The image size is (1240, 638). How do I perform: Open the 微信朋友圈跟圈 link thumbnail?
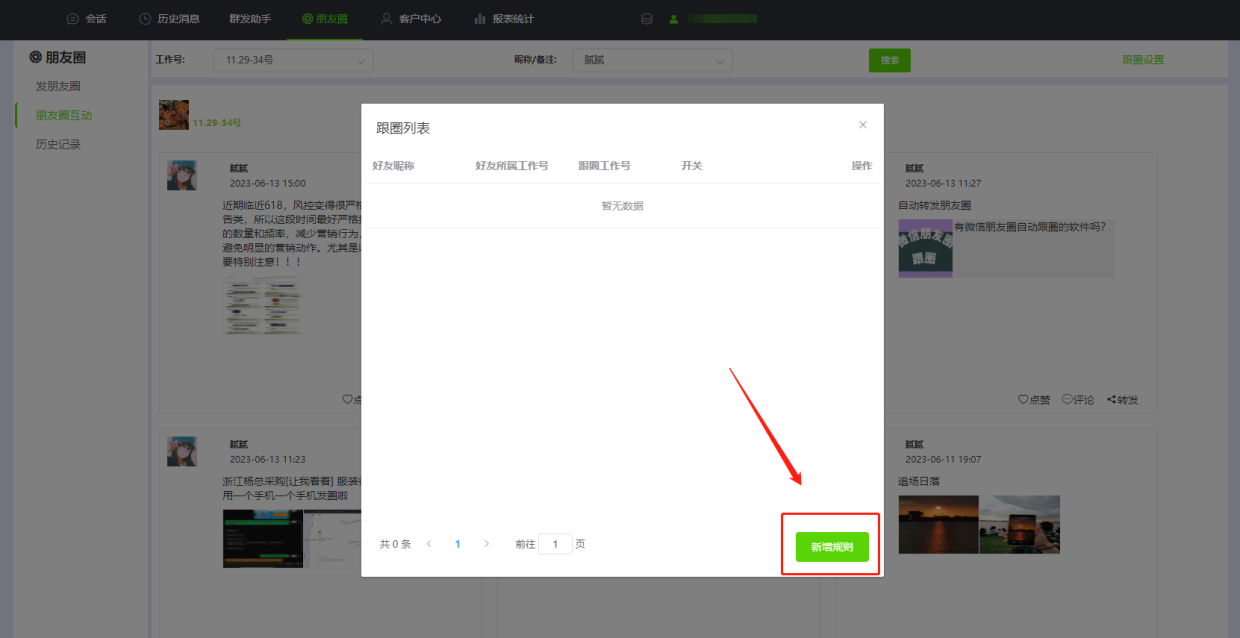[x=925, y=248]
